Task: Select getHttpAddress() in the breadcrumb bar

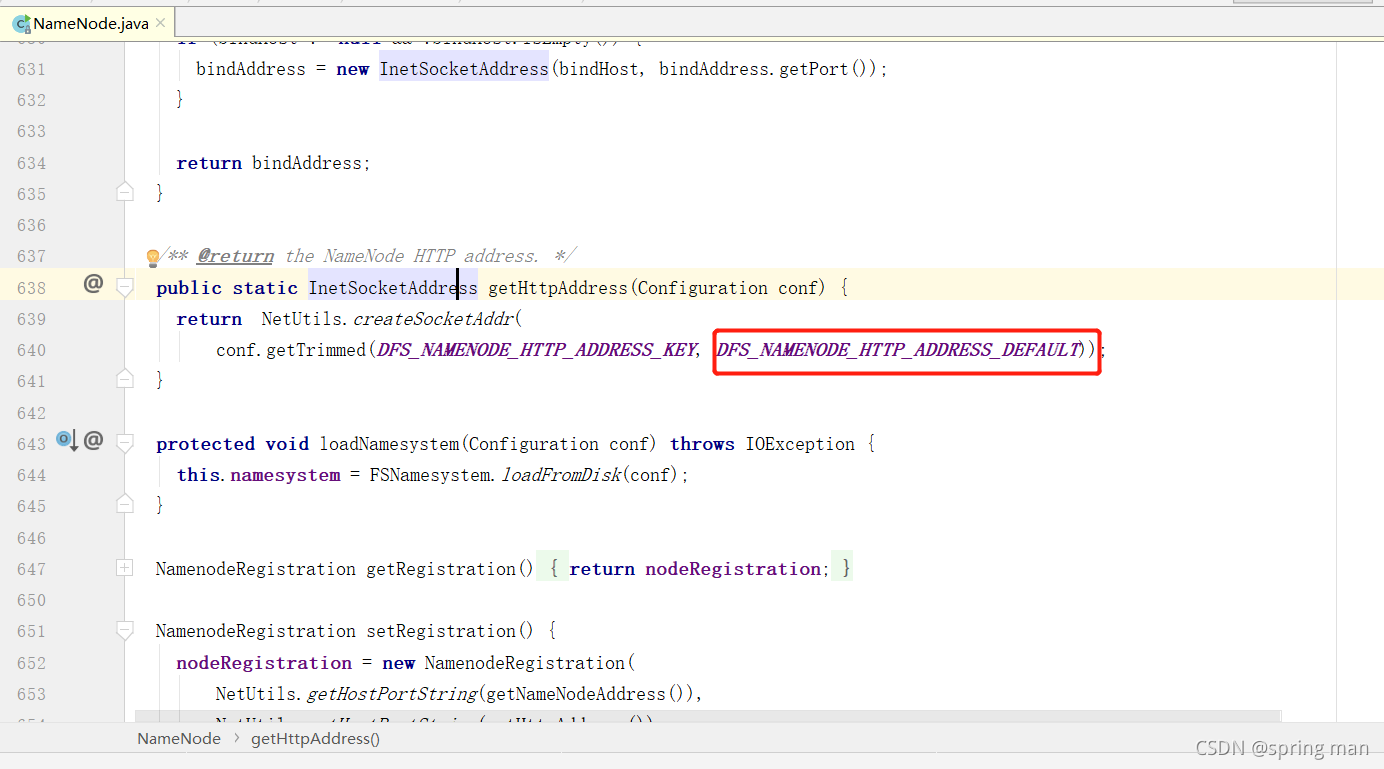Action: click(315, 739)
